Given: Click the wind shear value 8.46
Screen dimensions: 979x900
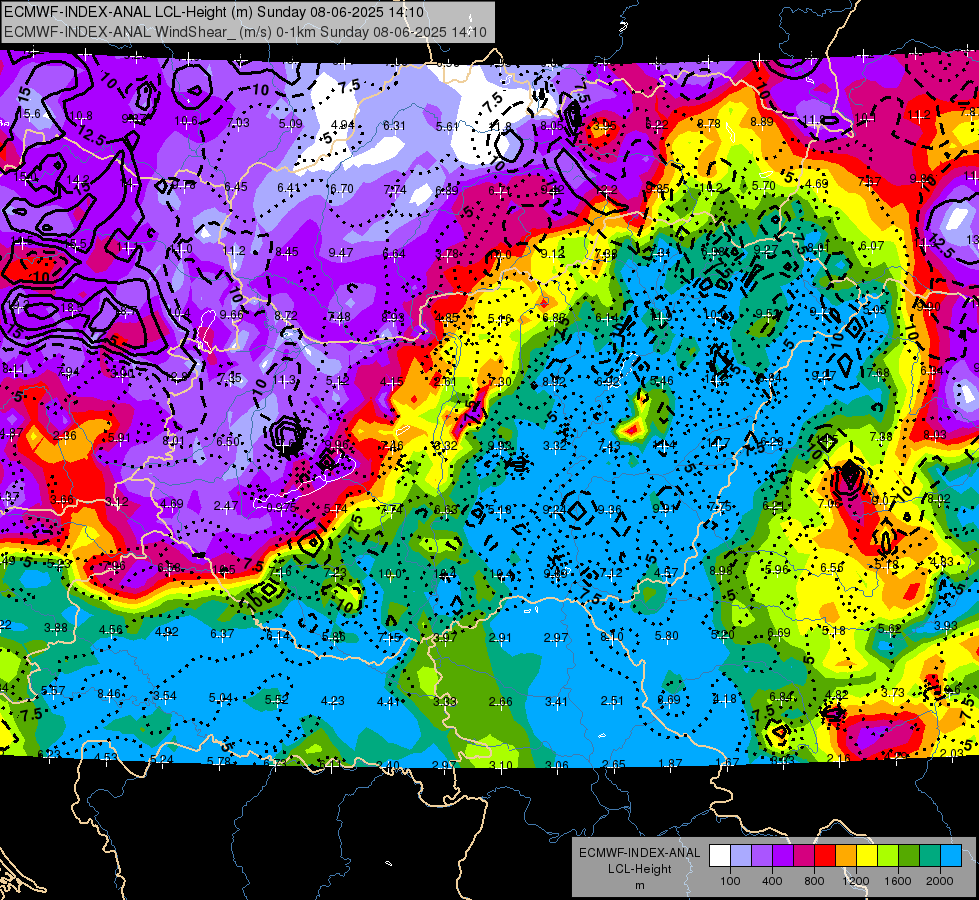Looking at the screenshot, I should tap(109, 693).
